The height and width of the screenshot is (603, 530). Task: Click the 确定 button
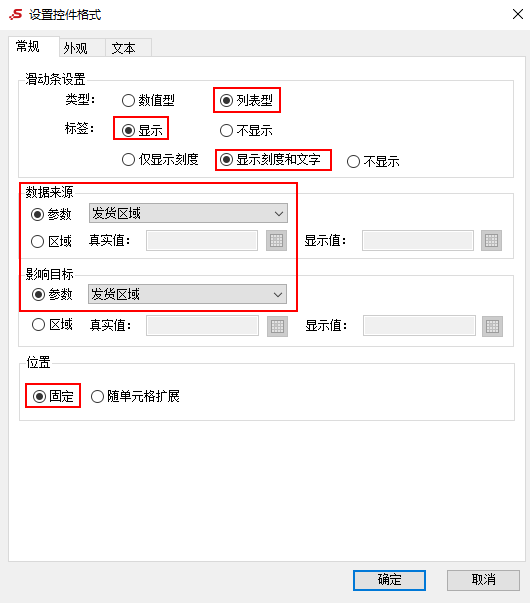pos(389,580)
